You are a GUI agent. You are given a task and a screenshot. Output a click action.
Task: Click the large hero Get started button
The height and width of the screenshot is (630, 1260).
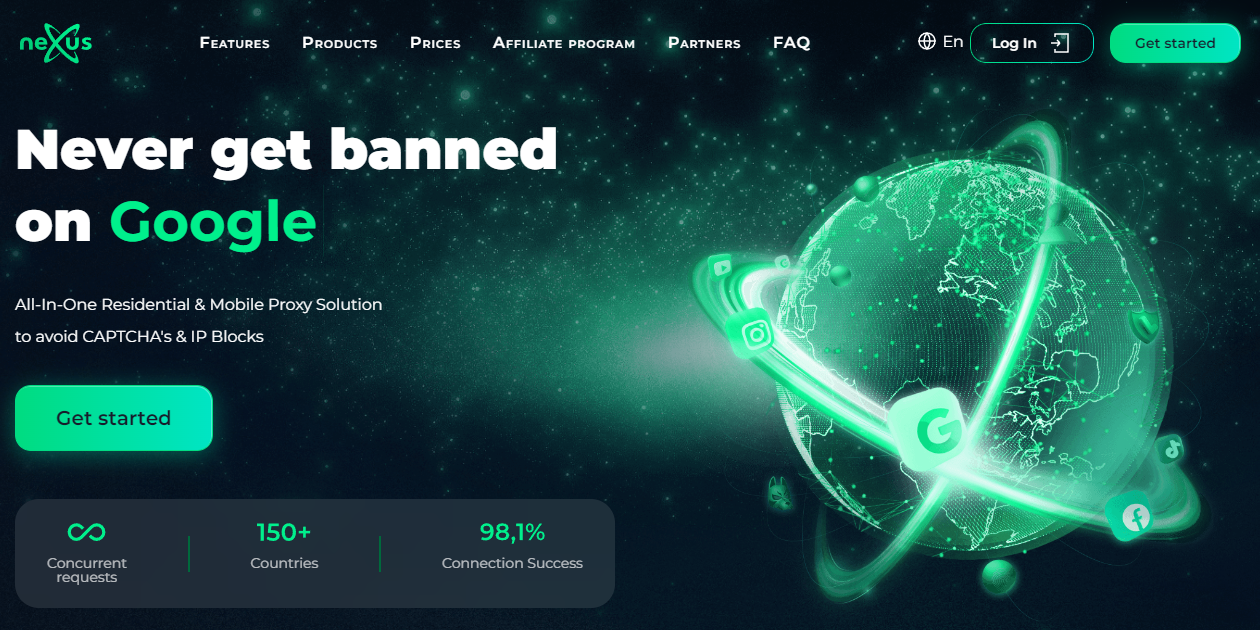[x=114, y=418]
